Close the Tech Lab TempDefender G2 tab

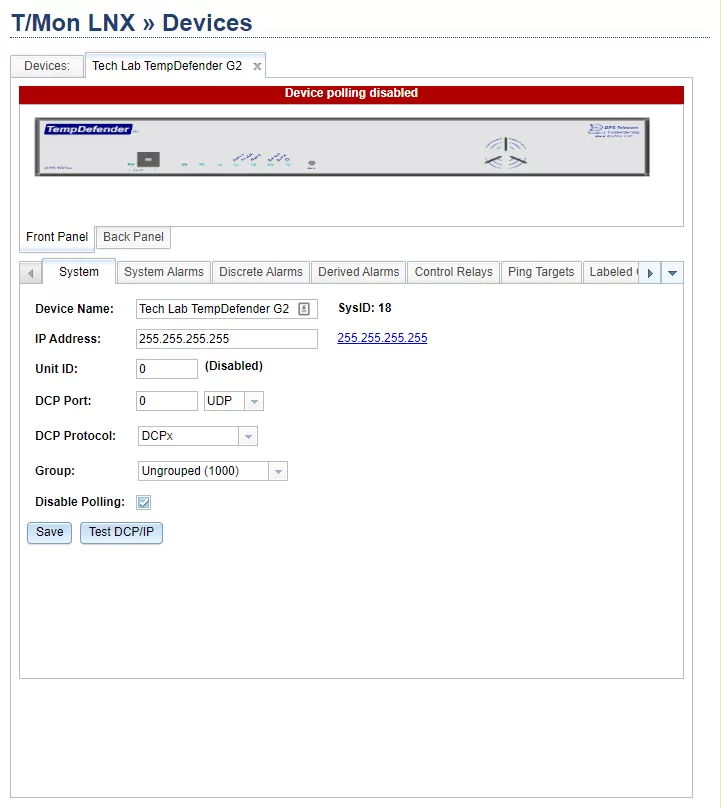(x=257, y=66)
